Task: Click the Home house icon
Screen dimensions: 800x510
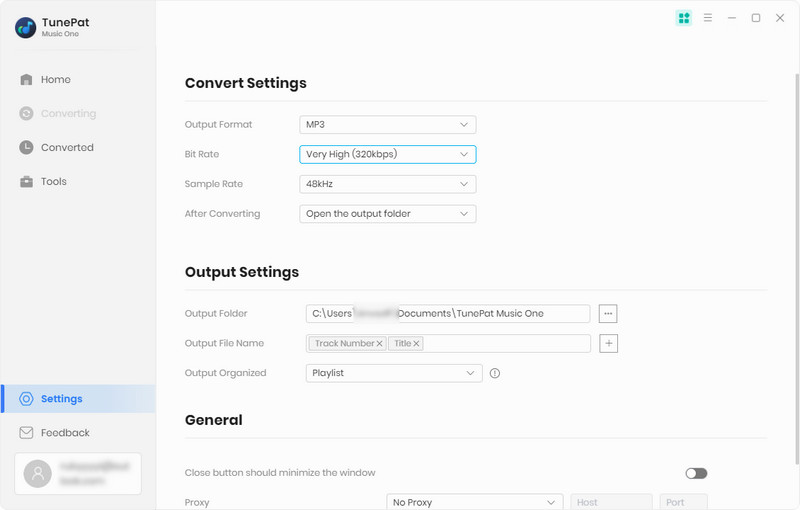Action: 26,80
